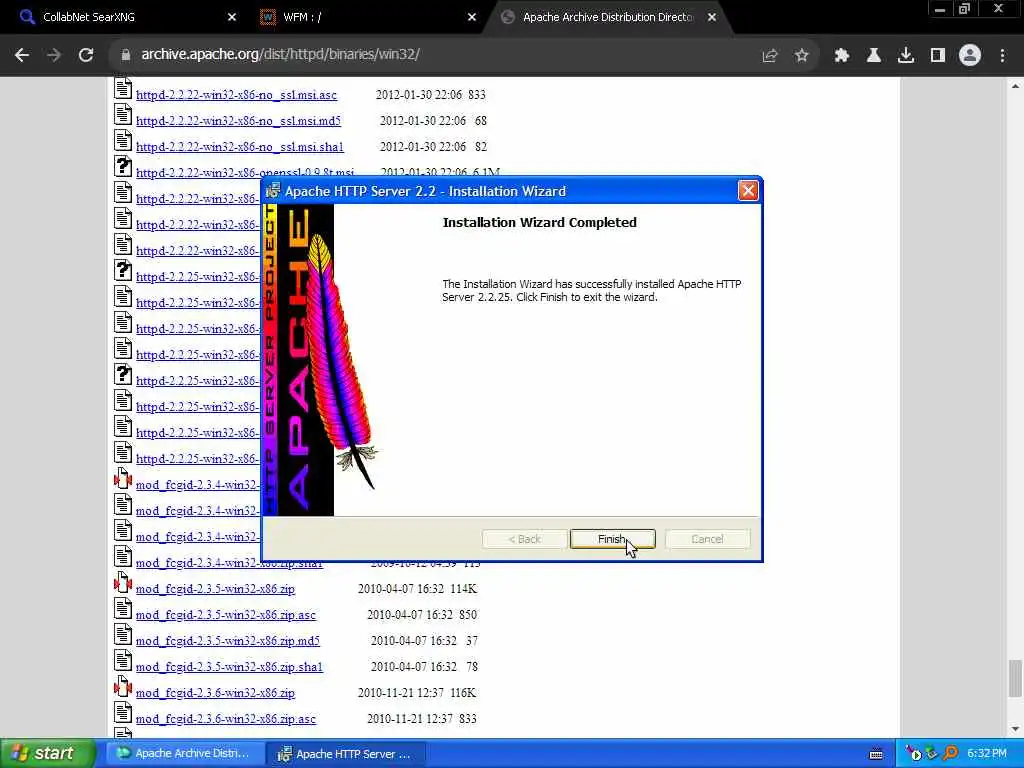The image size is (1024, 768).
Task: Close the Apache Installation Wizard dialog
Action: pos(748,191)
